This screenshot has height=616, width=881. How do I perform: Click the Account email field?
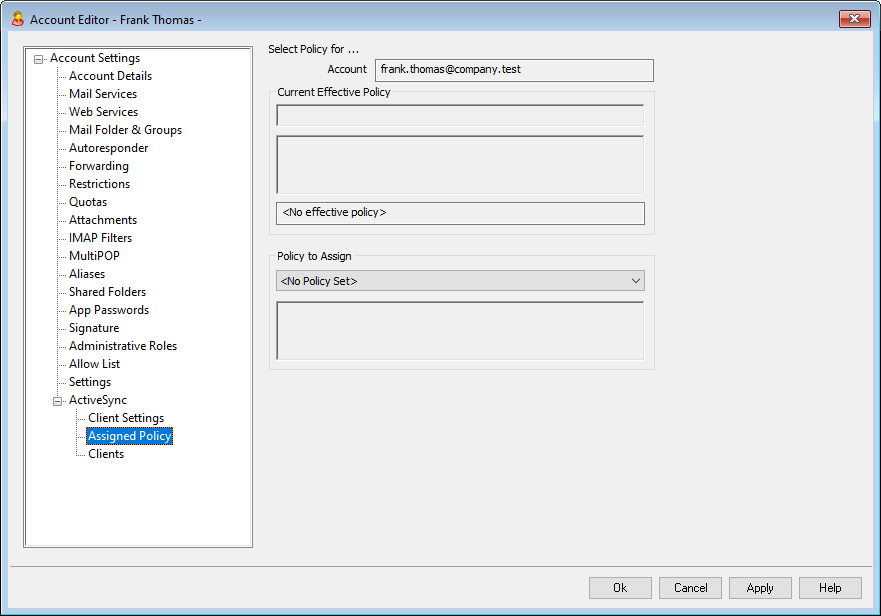514,70
